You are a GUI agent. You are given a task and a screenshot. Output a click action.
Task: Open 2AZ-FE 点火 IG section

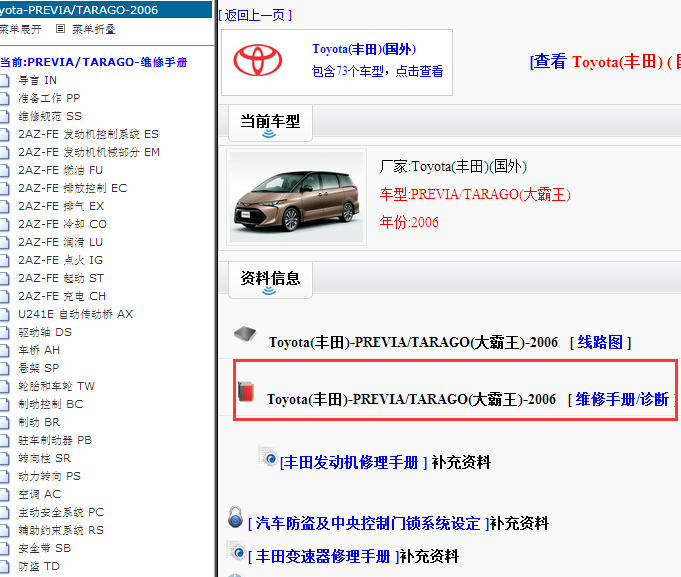pos(60,260)
